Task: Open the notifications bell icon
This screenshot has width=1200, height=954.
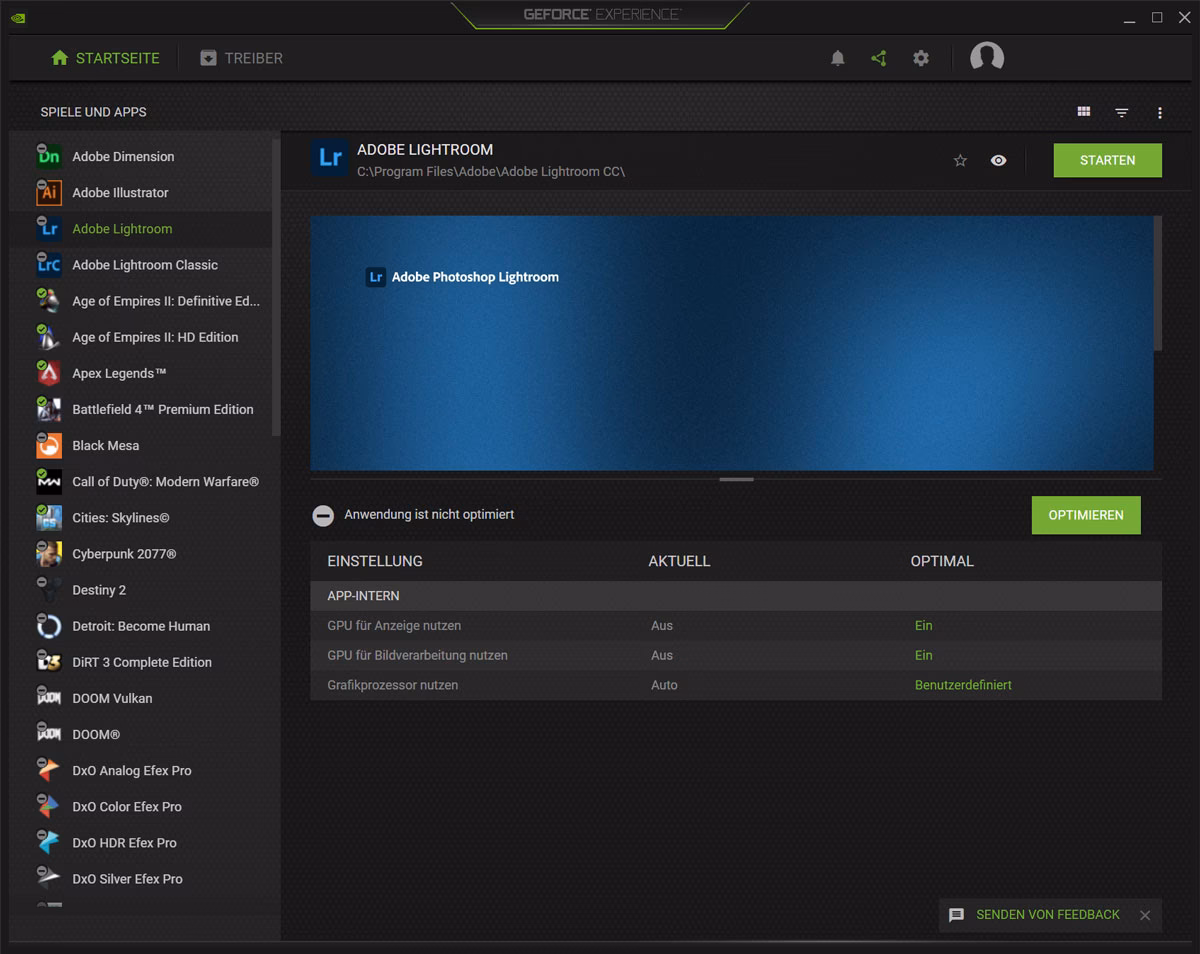Action: pos(838,58)
